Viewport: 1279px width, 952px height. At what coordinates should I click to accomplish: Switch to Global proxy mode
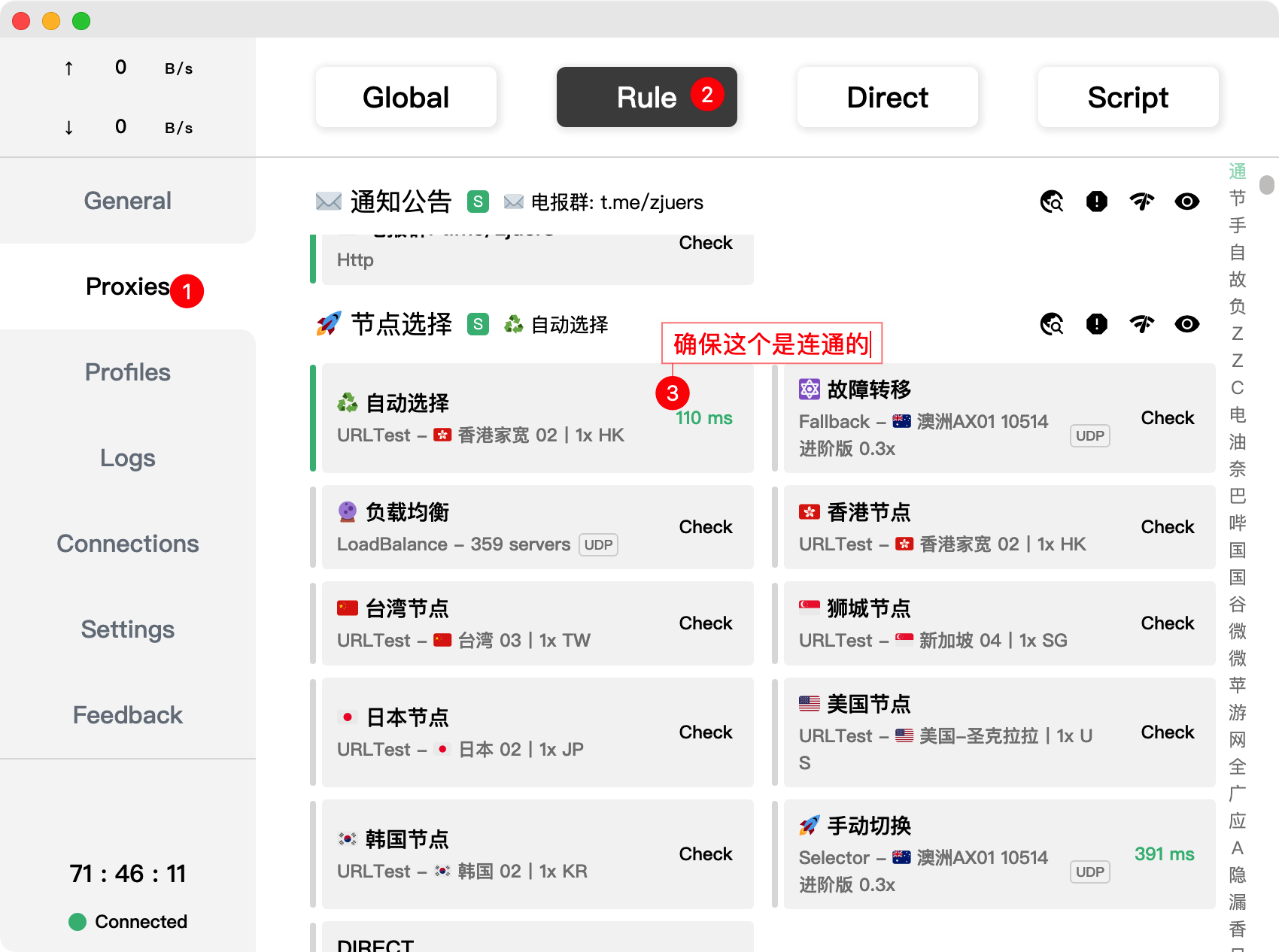406,97
